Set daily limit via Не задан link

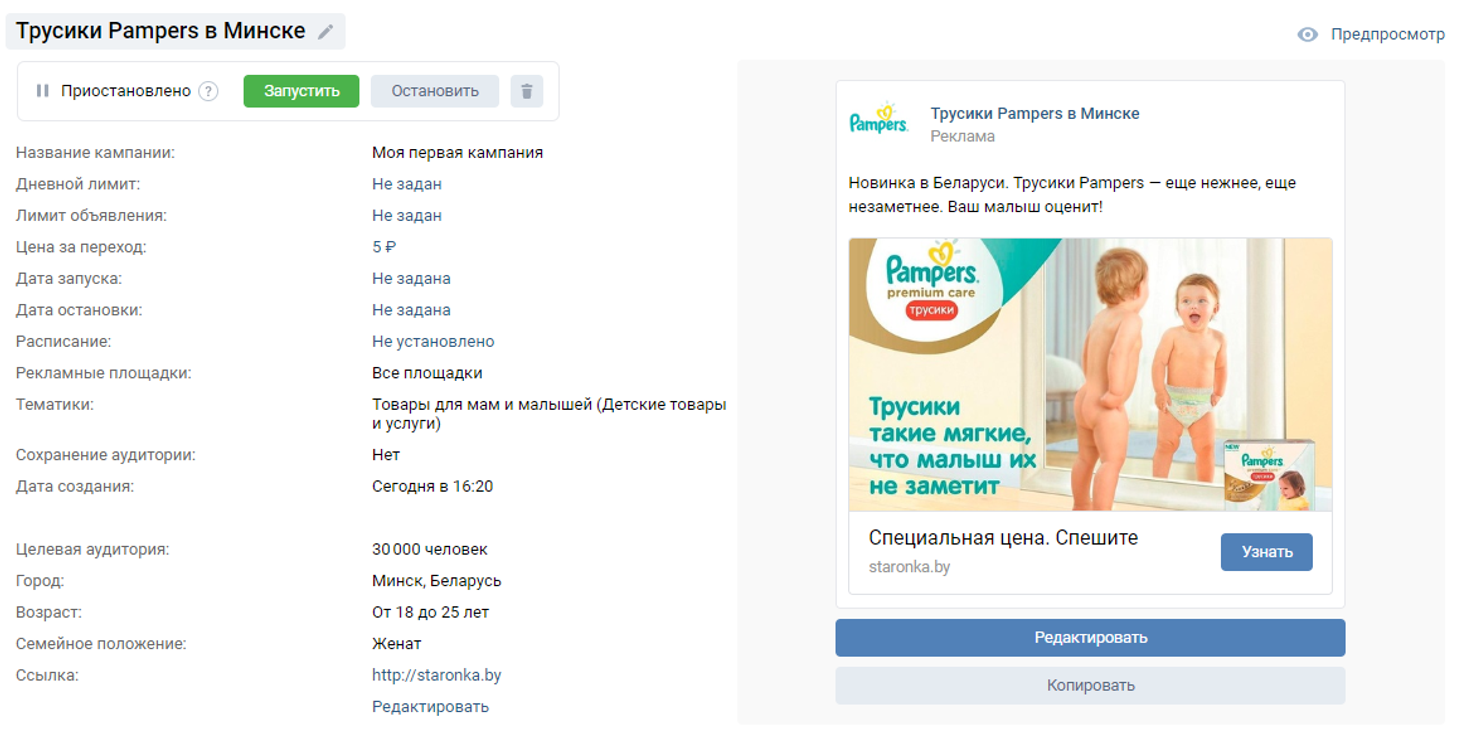(407, 184)
